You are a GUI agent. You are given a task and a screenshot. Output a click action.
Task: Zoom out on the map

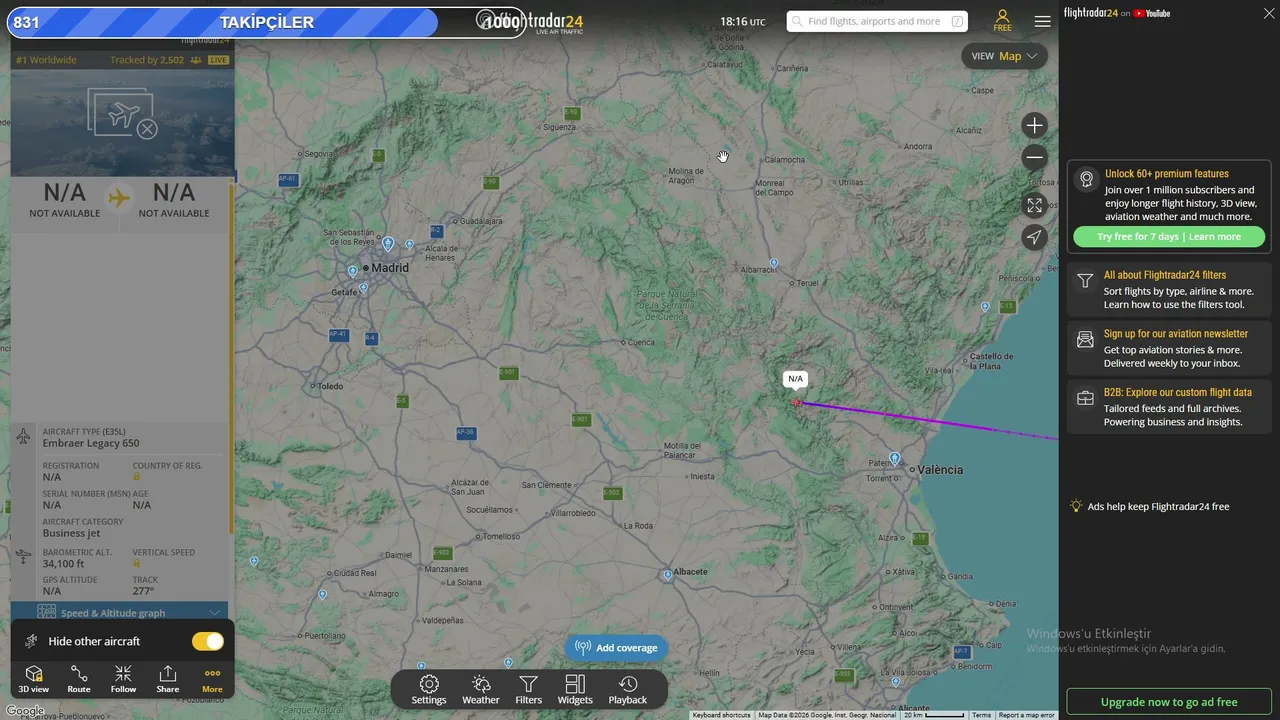pyautogui.click(x=1035, y=157)
